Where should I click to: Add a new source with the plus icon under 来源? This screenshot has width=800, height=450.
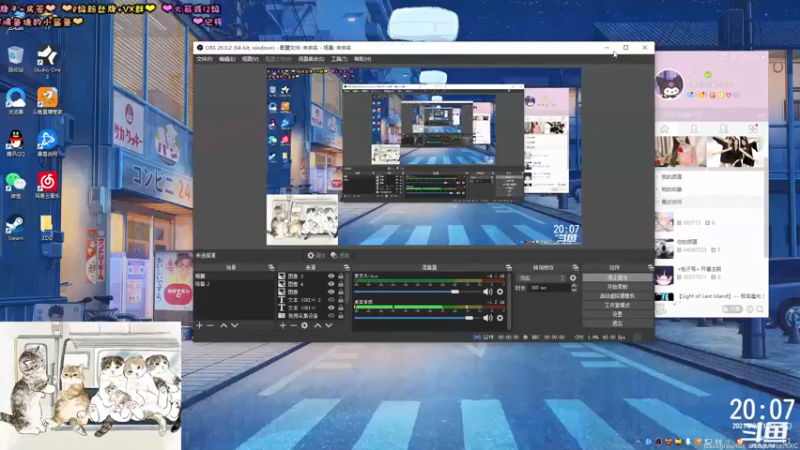(283, 326)
